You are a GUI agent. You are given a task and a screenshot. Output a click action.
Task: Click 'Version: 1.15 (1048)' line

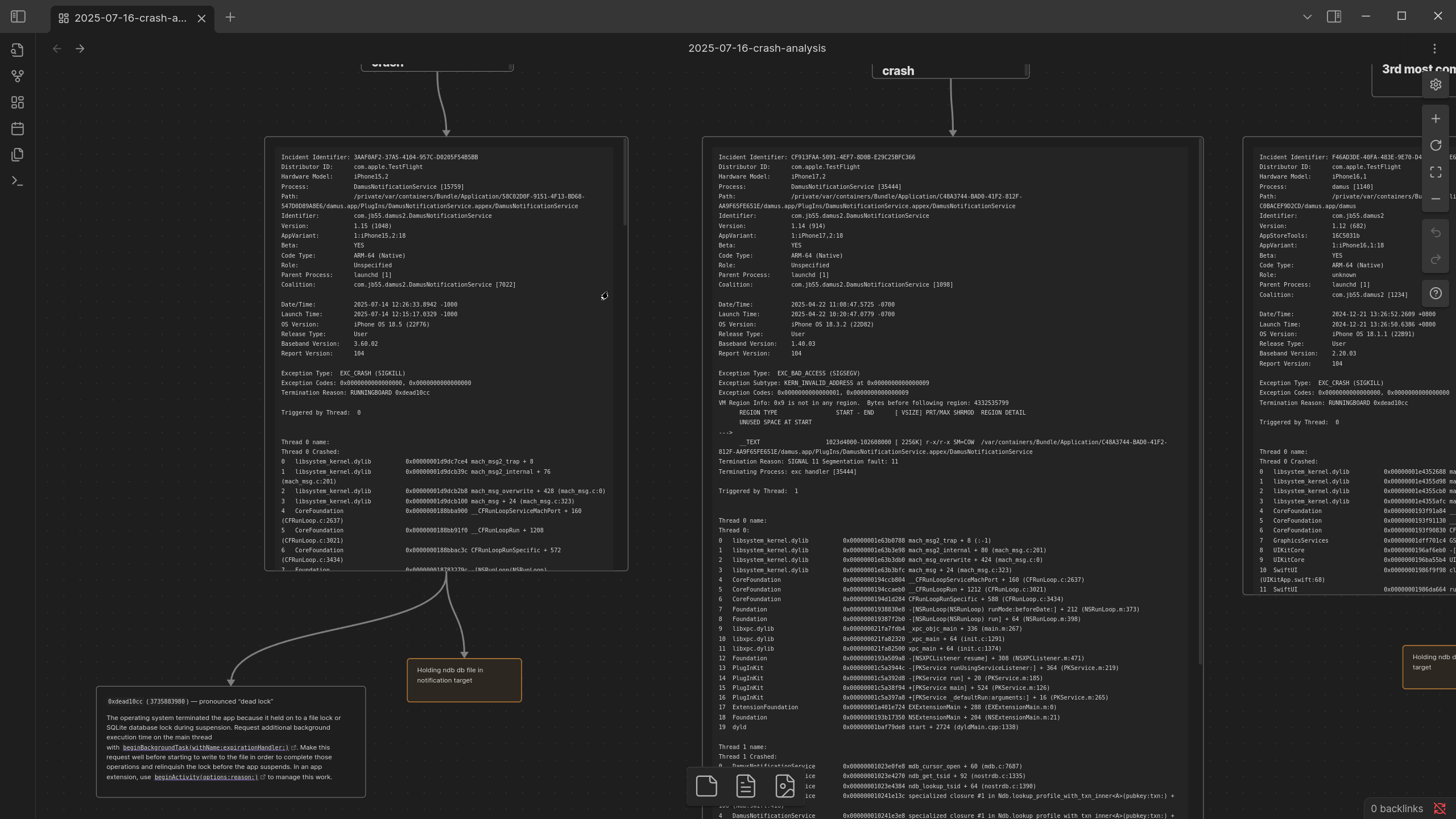(336, 226)
